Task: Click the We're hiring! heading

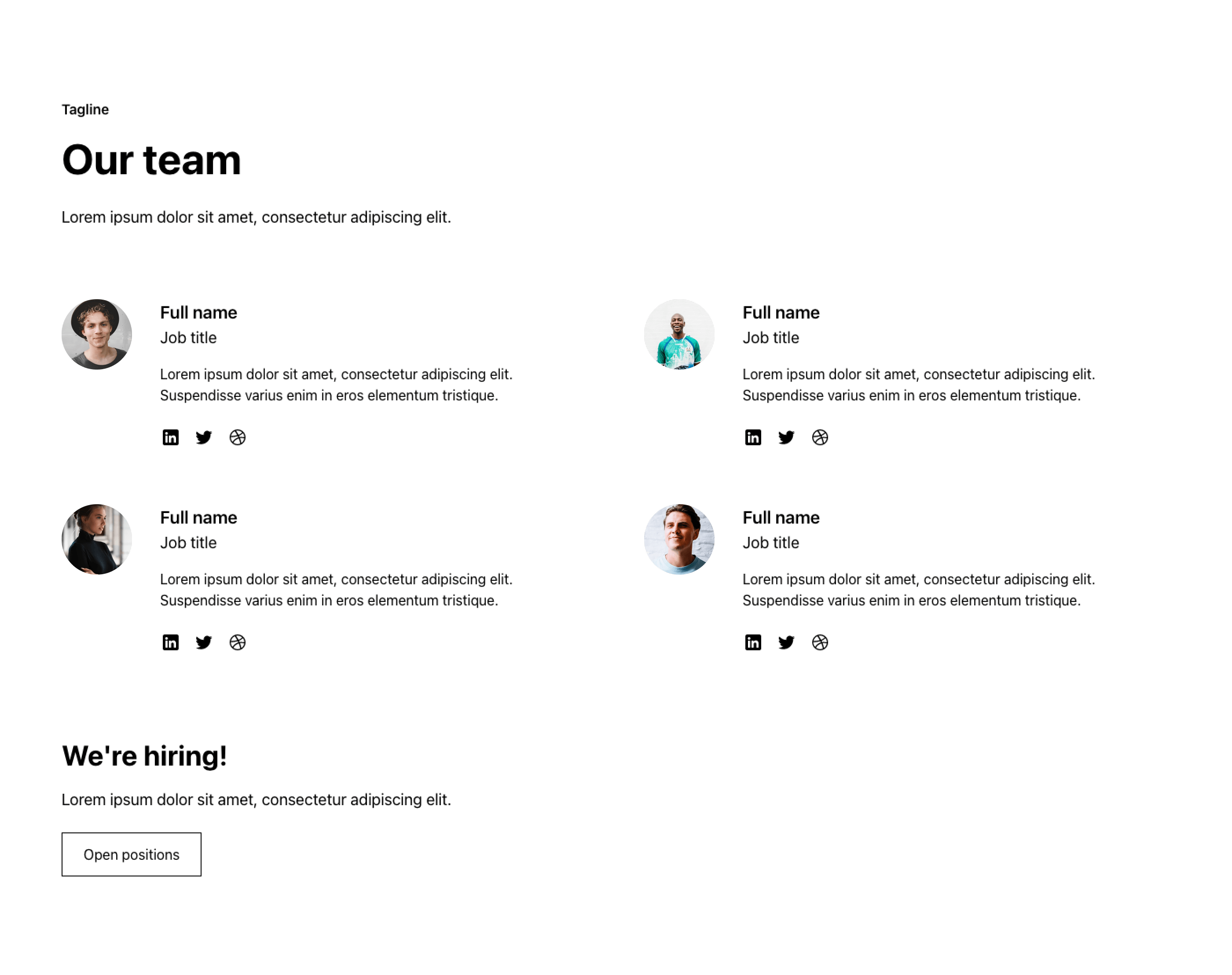Action: (144, 756)
